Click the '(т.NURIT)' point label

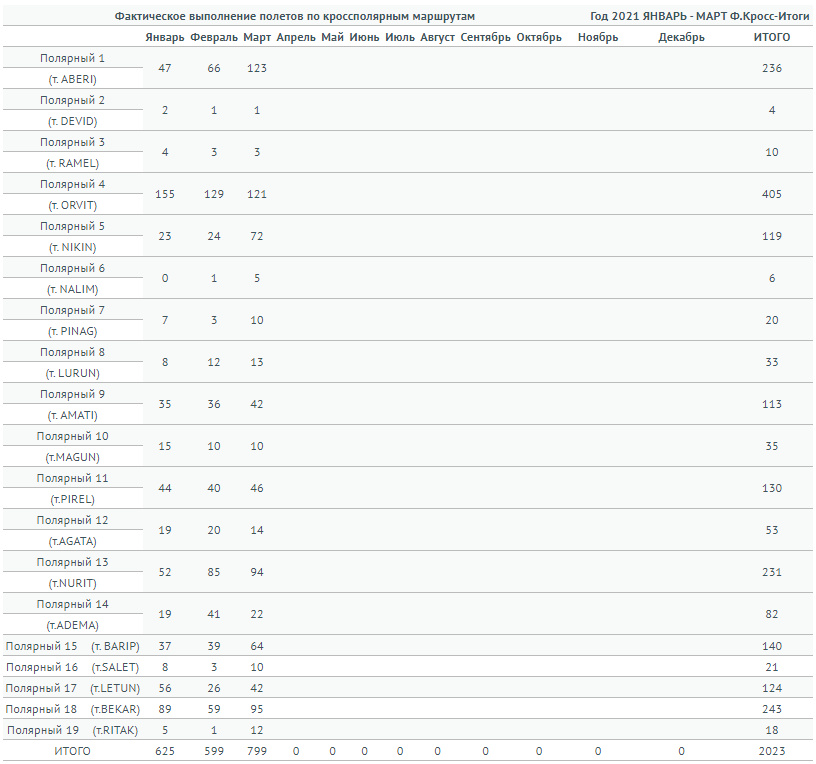tap(72, 584)
